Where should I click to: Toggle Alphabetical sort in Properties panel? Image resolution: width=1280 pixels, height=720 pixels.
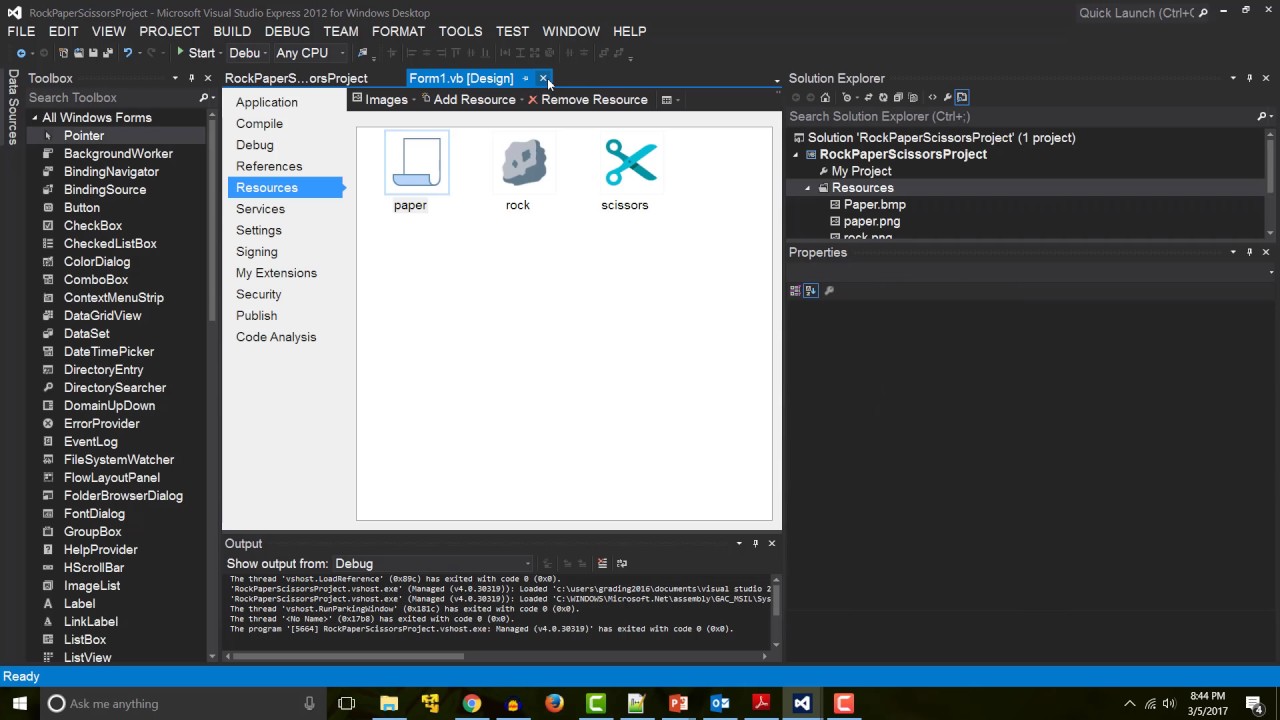click(811, 290)
